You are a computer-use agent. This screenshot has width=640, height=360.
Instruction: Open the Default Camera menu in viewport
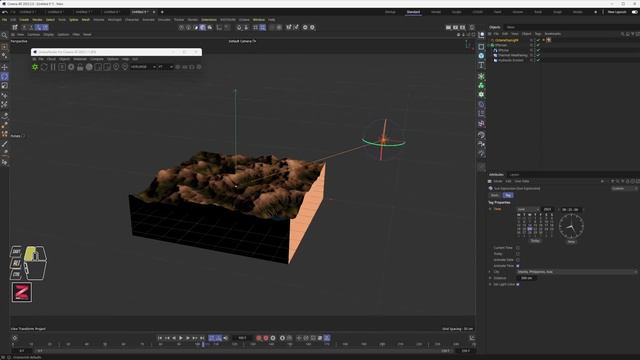coord(242,41)
